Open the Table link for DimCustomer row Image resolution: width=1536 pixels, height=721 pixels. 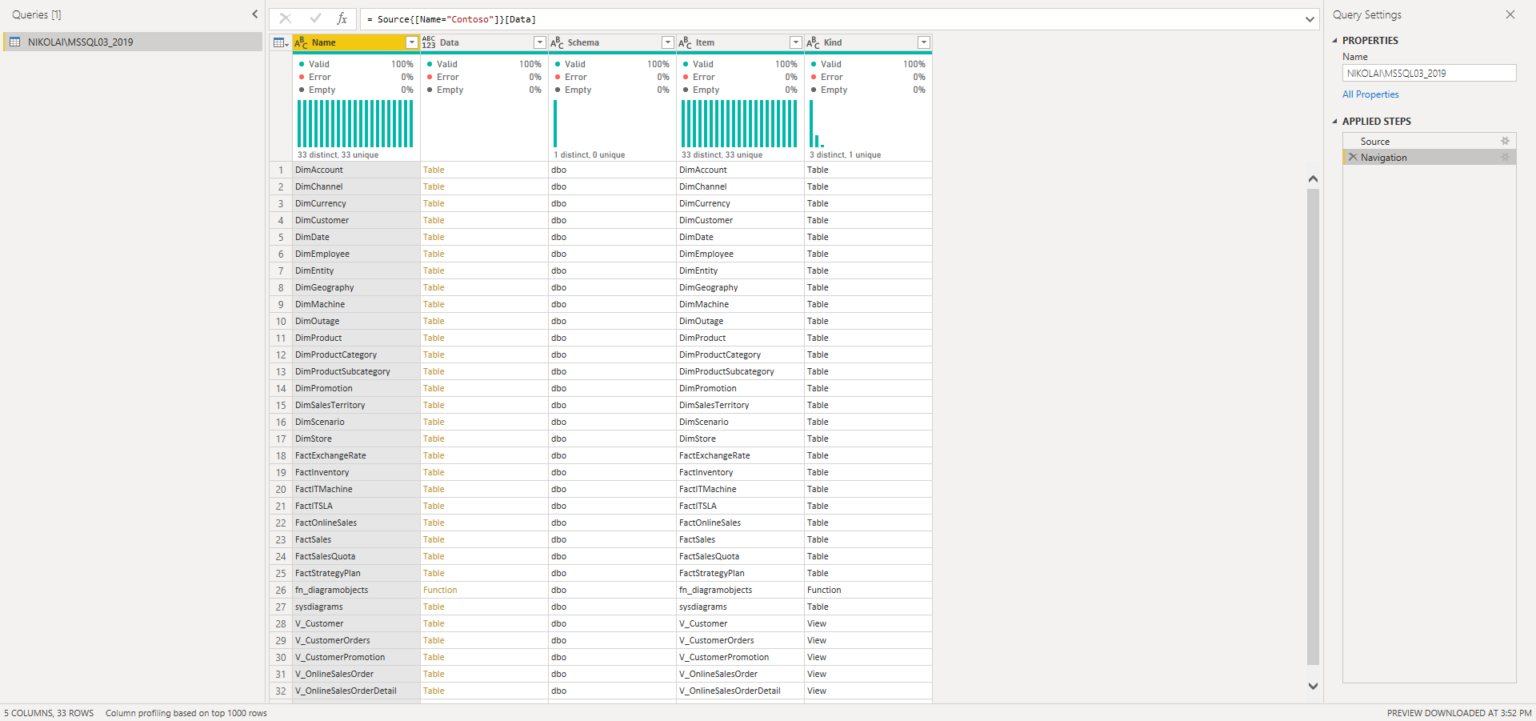tap(433, 220)
